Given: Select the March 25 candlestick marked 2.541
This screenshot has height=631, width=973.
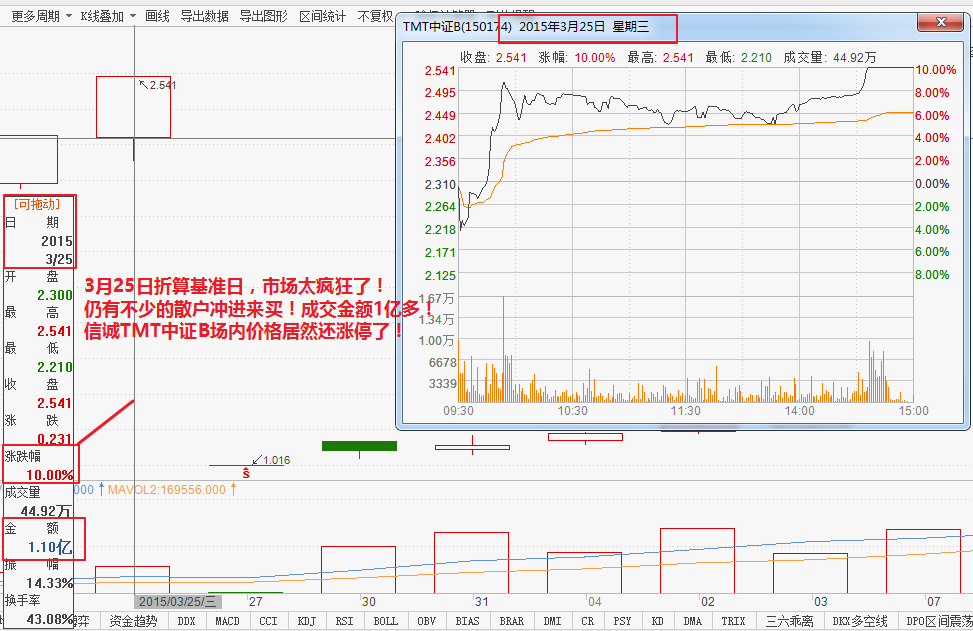Looking at the screenshot, I should click(133, 107).
